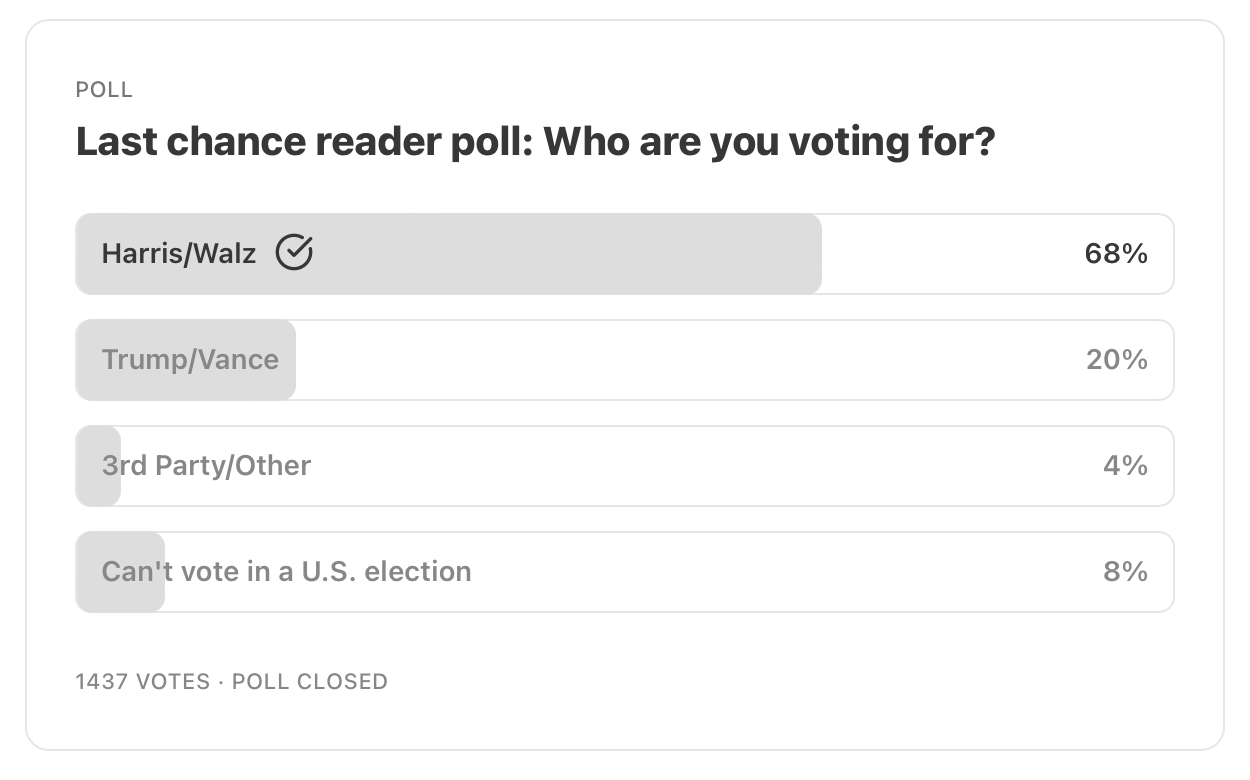Click the 20% result figure

(x=1117, y=360)
